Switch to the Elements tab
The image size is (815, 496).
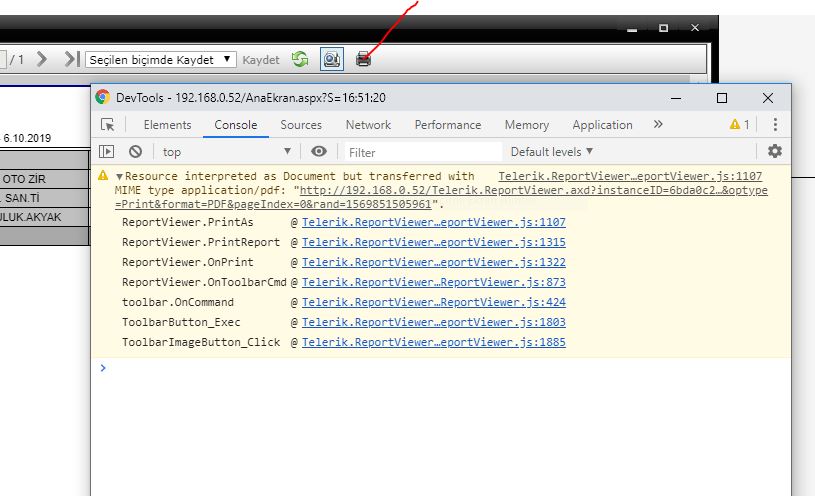point(167,125)
